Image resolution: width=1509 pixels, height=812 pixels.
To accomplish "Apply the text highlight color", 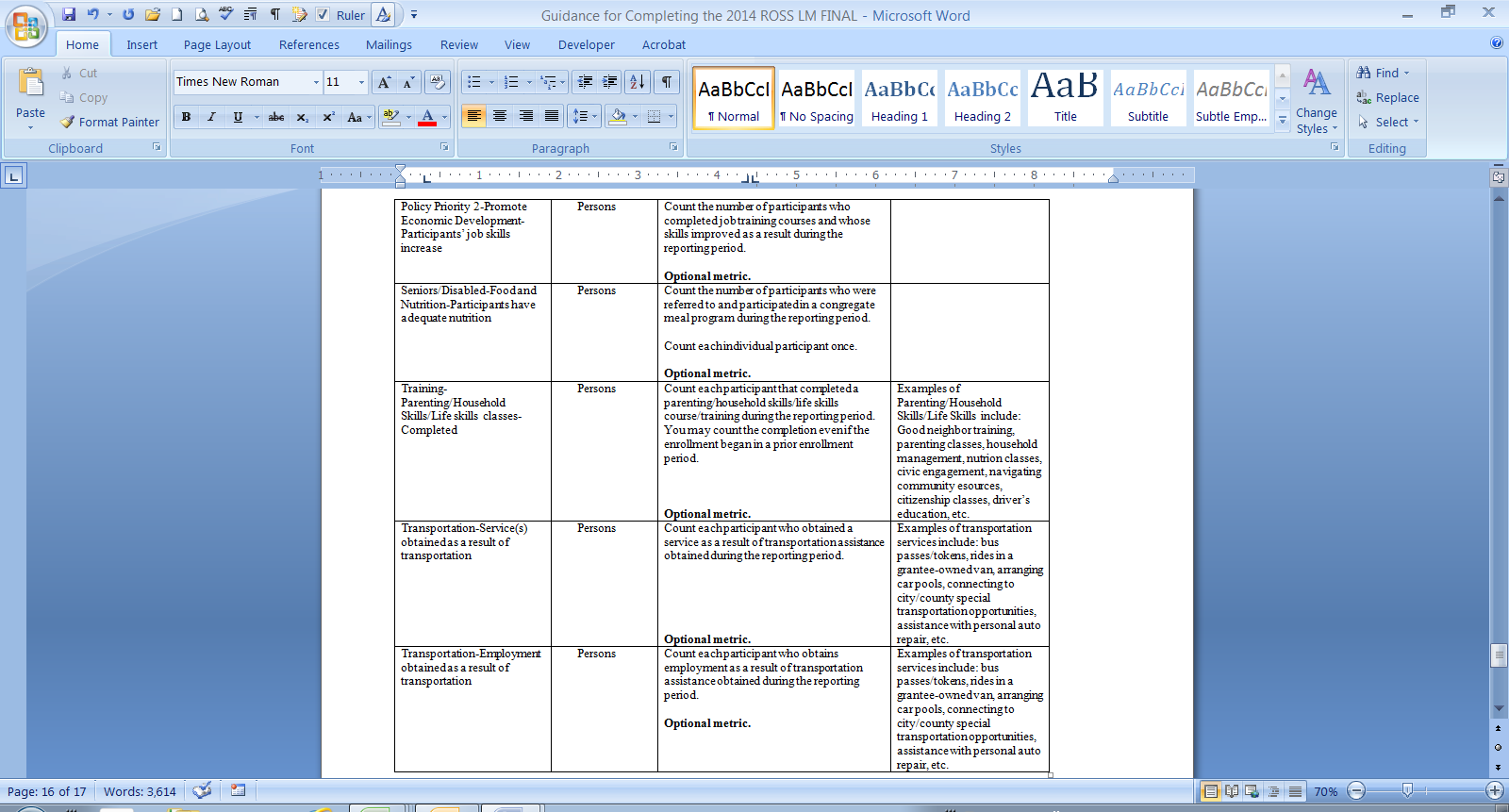I will 391,117.
